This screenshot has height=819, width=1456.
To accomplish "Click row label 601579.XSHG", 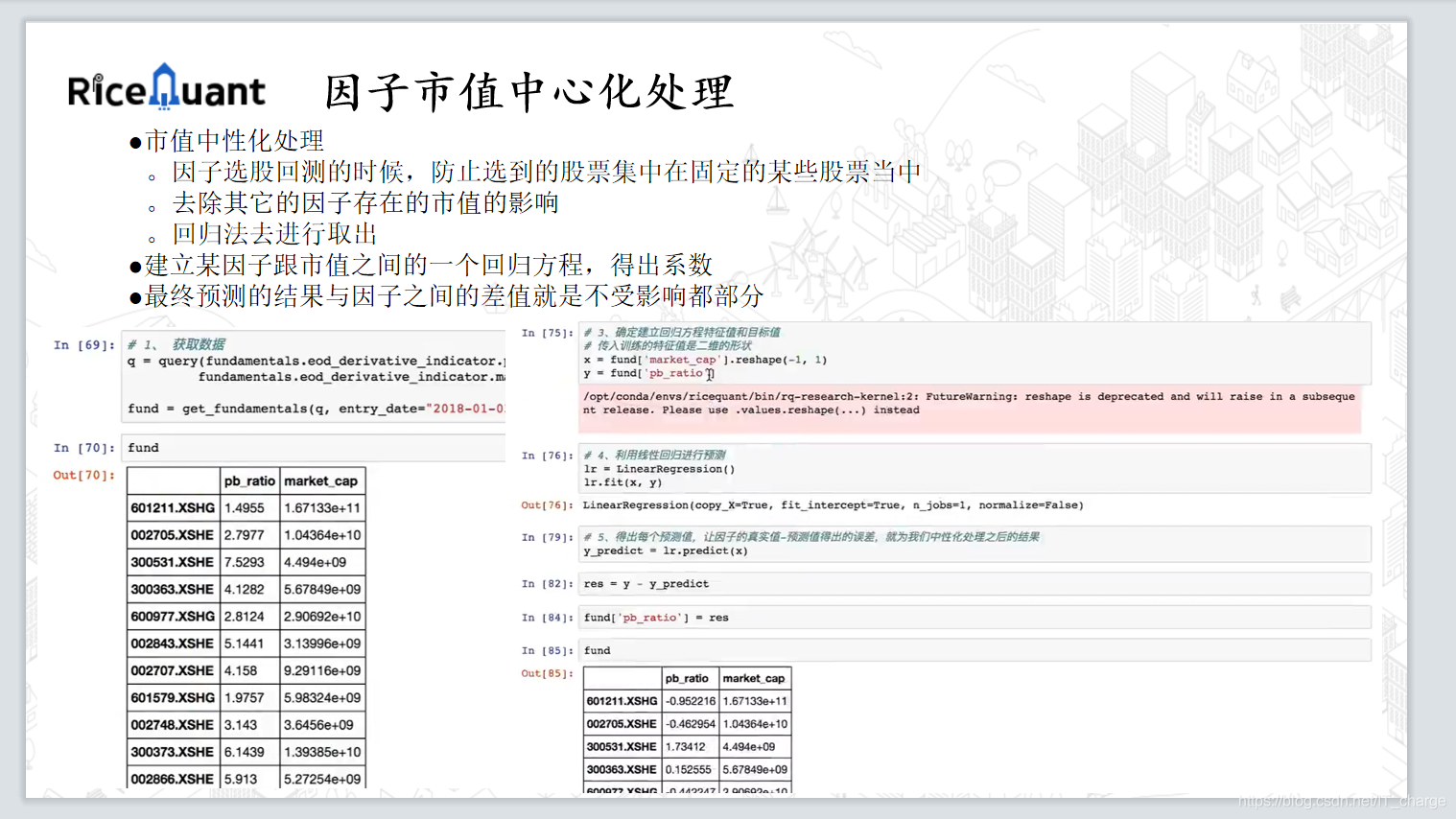I will (173, 697).
